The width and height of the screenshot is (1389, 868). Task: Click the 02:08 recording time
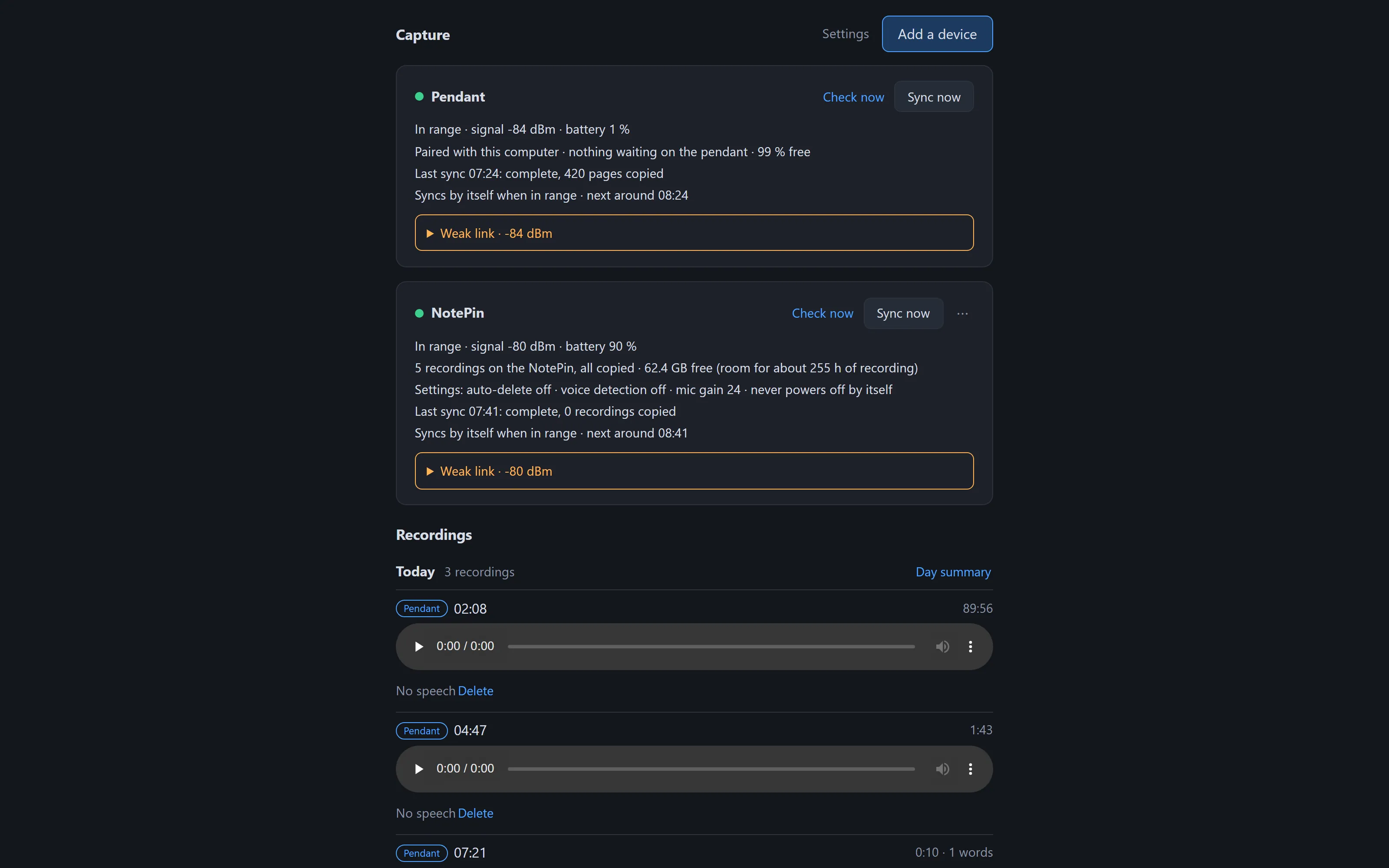[x=470, y=608]
